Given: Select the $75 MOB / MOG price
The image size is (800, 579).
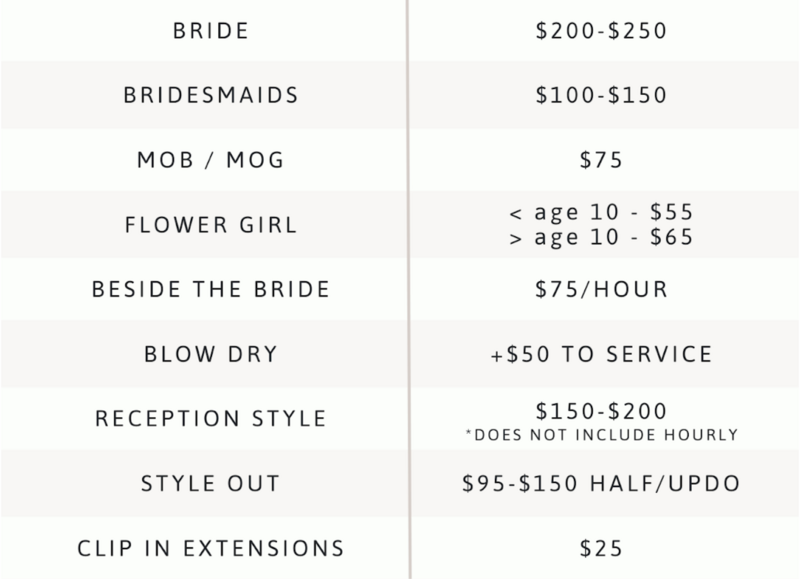Looking at the screenshot, I should (602, 160).
